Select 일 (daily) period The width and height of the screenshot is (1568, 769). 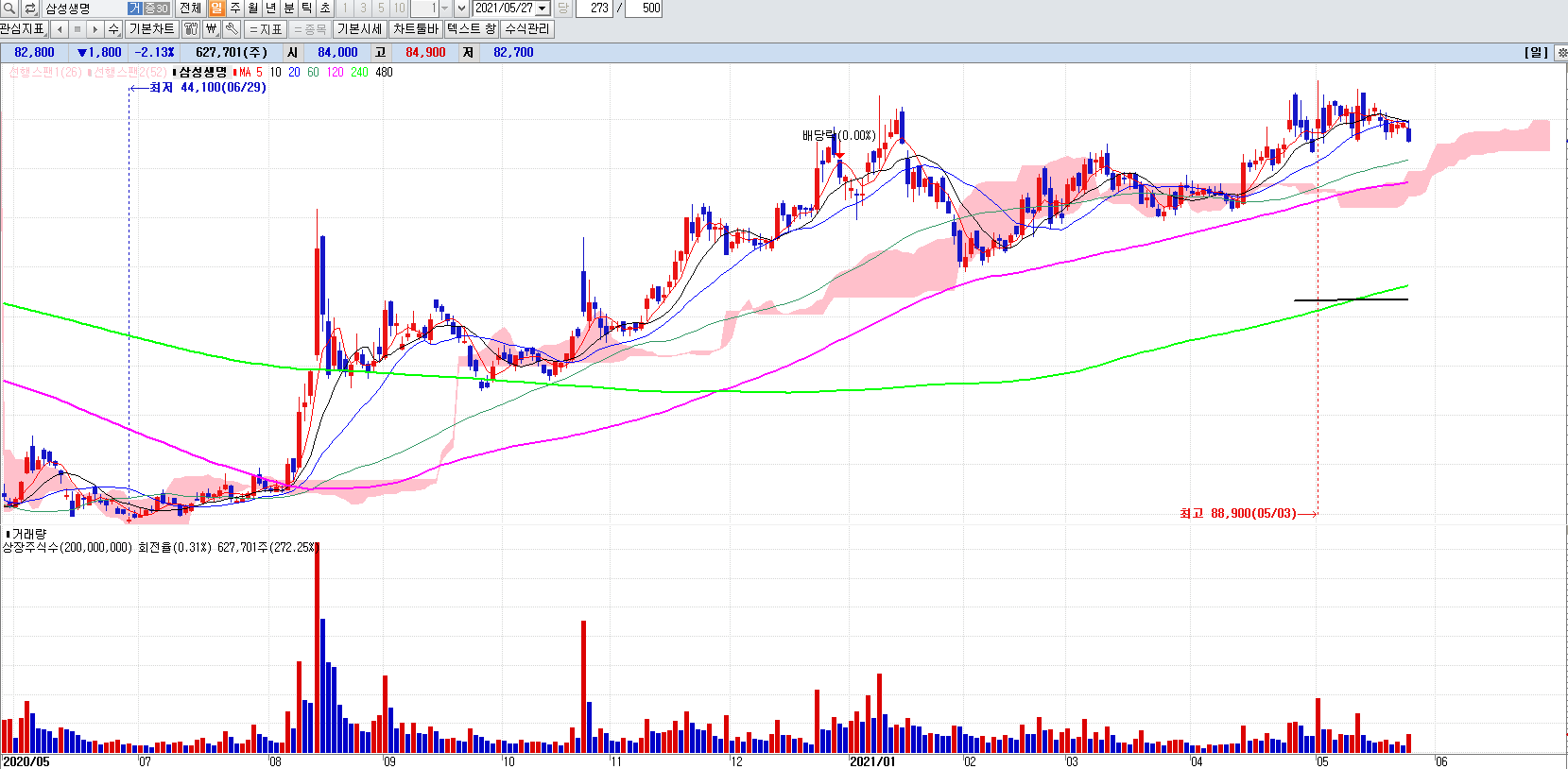(x=217, y=9)
